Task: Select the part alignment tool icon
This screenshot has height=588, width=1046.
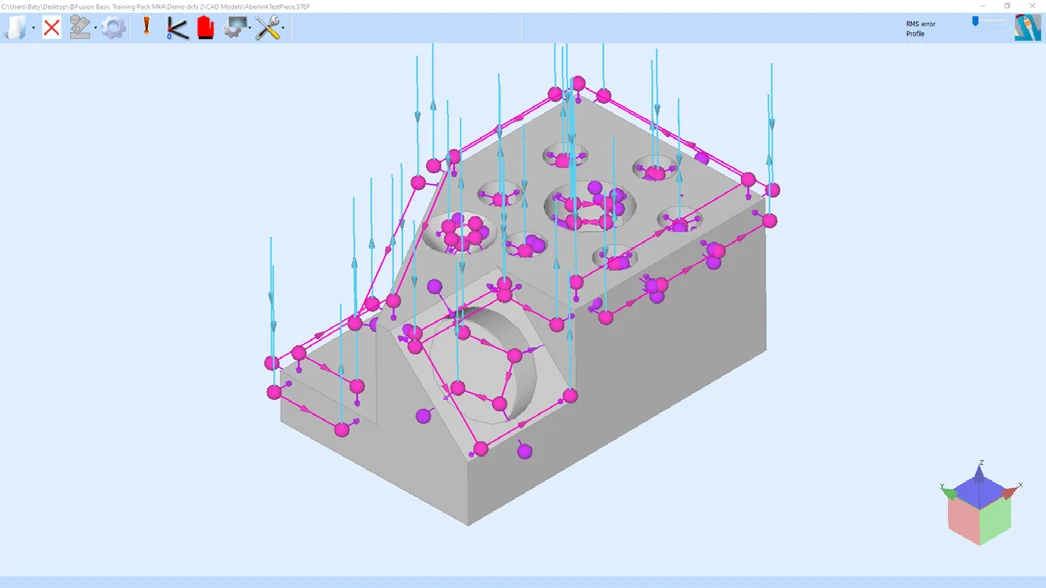Action: point(79,28)
